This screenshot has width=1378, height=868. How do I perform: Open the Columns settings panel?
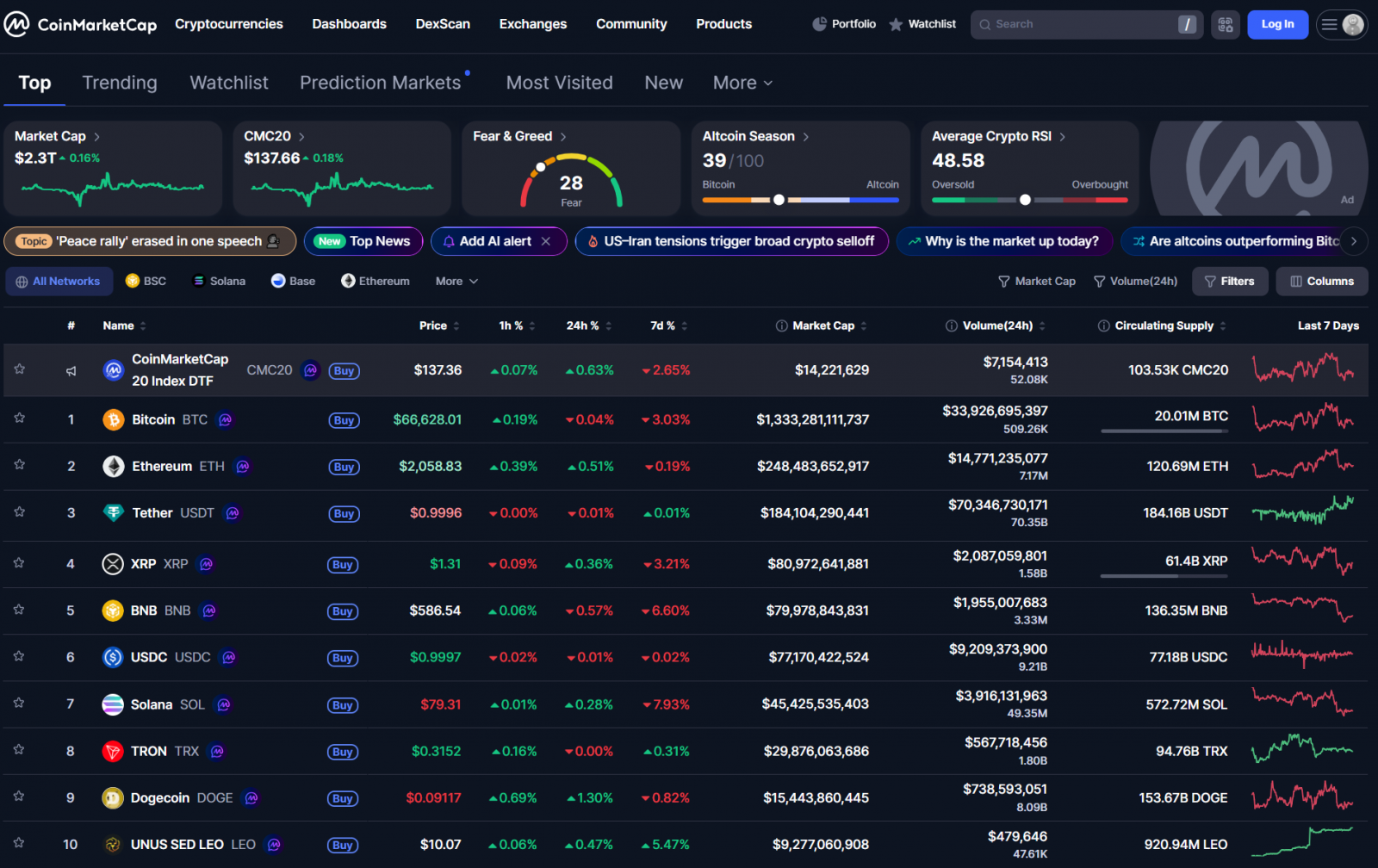(x=1321, y=281)
